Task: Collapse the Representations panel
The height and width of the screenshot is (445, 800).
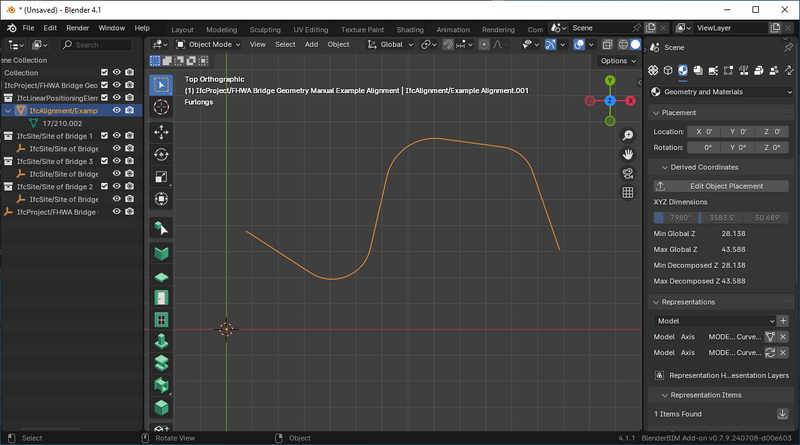Action: point(656,302)
